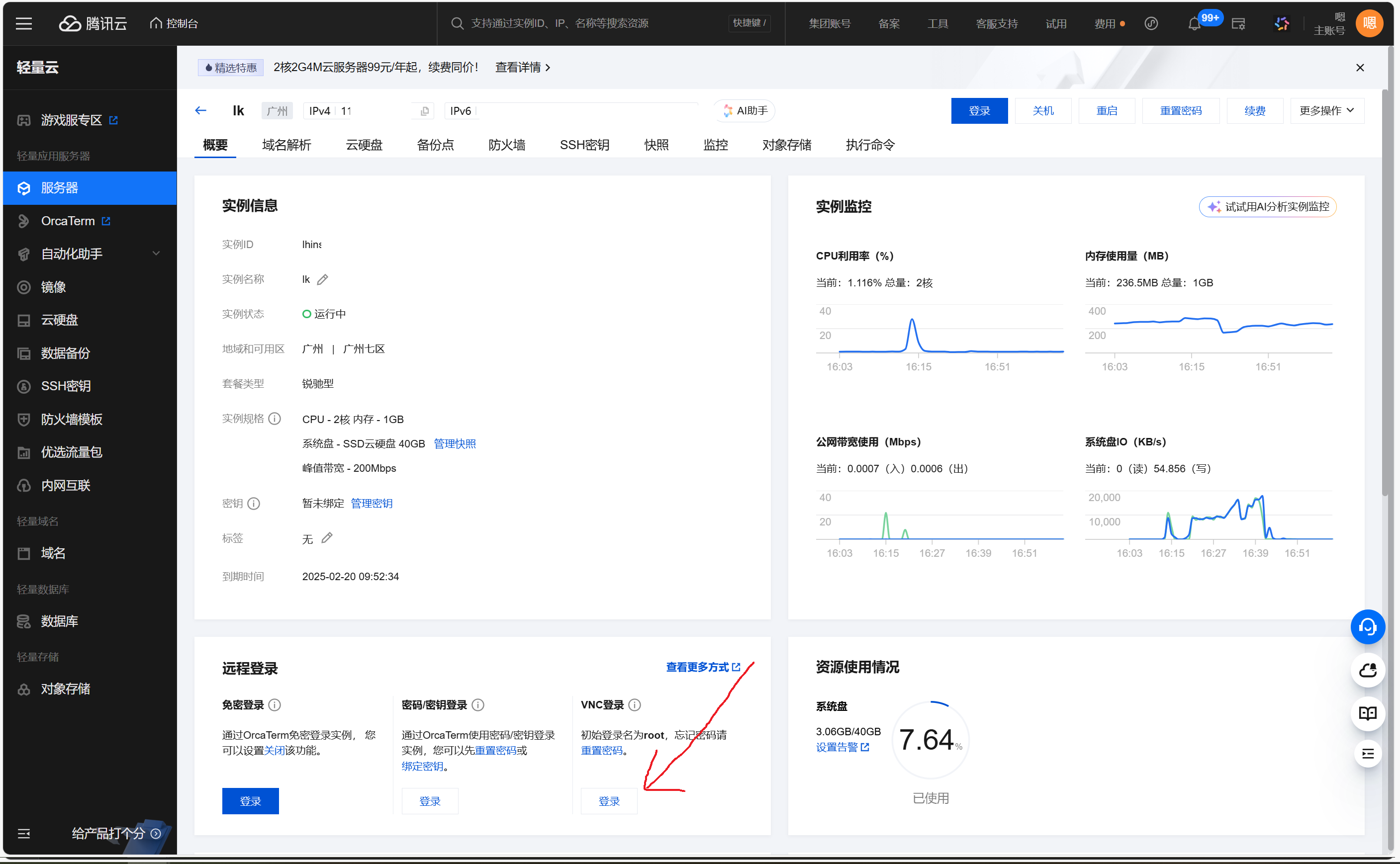This screenshot has height=864, width=1400.
Task: Click the circular icon beside 费用
Action: (x=1151, y=23)
